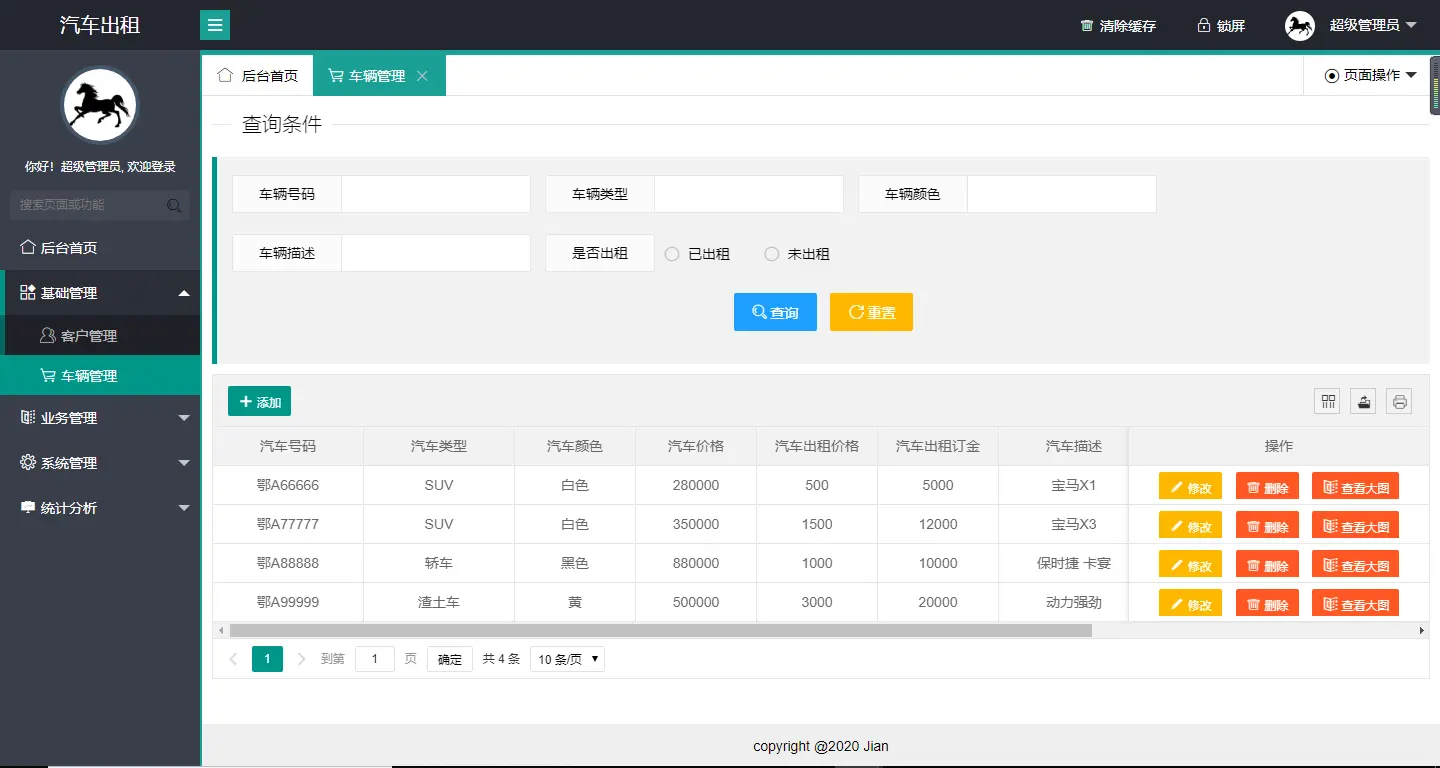Click 查看大图 for 鄂A99999
The width and height of the screenshot is (1440, 768).
[x=1355, y=603]
